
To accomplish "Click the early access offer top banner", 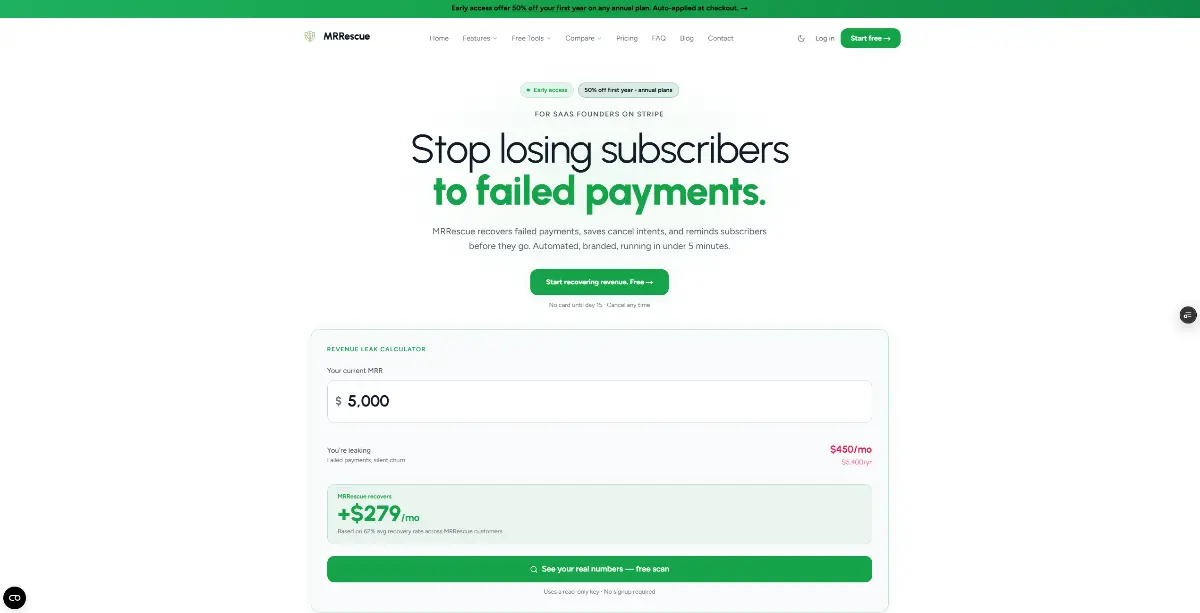I will point(600,8).
